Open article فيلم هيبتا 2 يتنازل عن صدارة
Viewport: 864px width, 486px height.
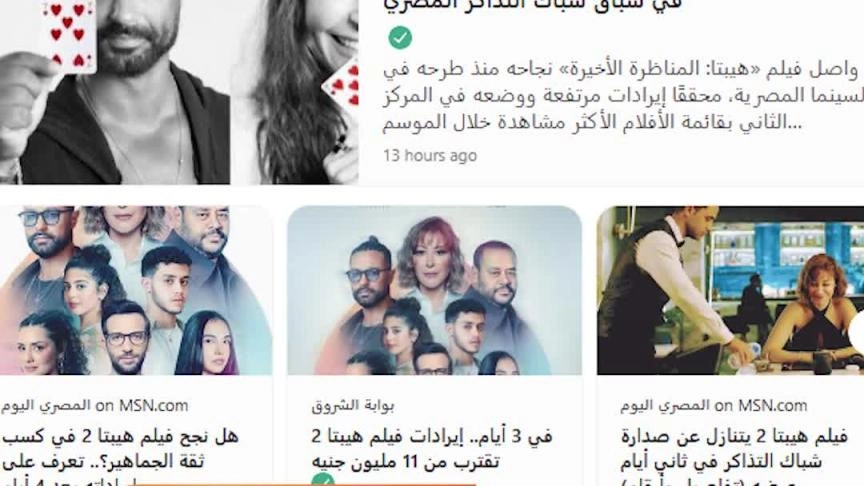[x=734, y=457]
